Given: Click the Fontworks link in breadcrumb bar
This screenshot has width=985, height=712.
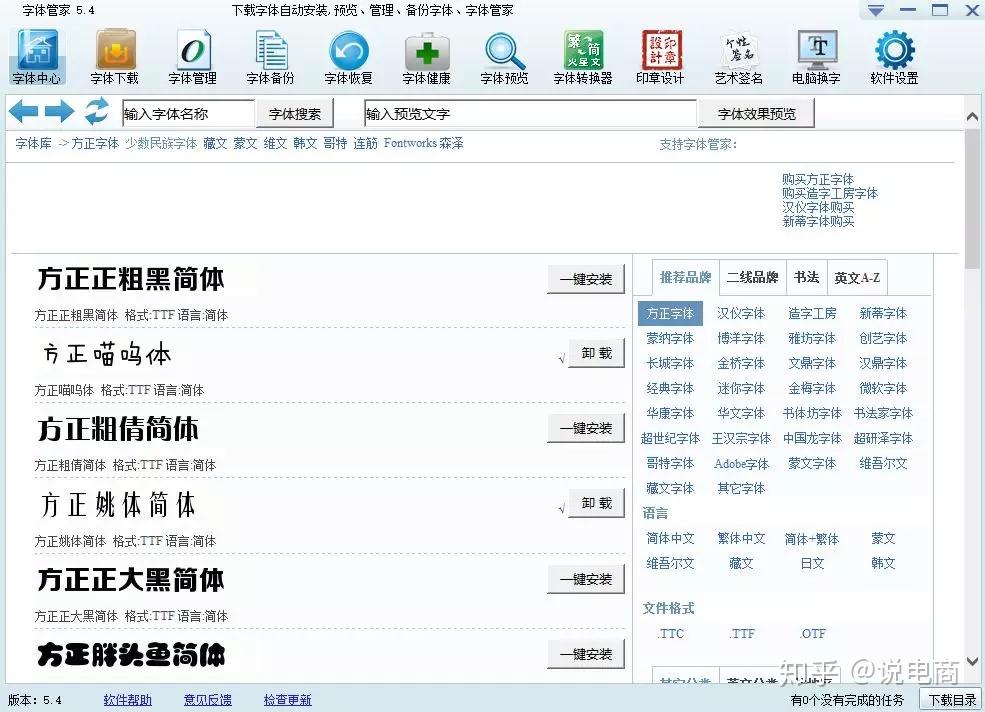Looking at the screenshot, I should coord(410,143).
